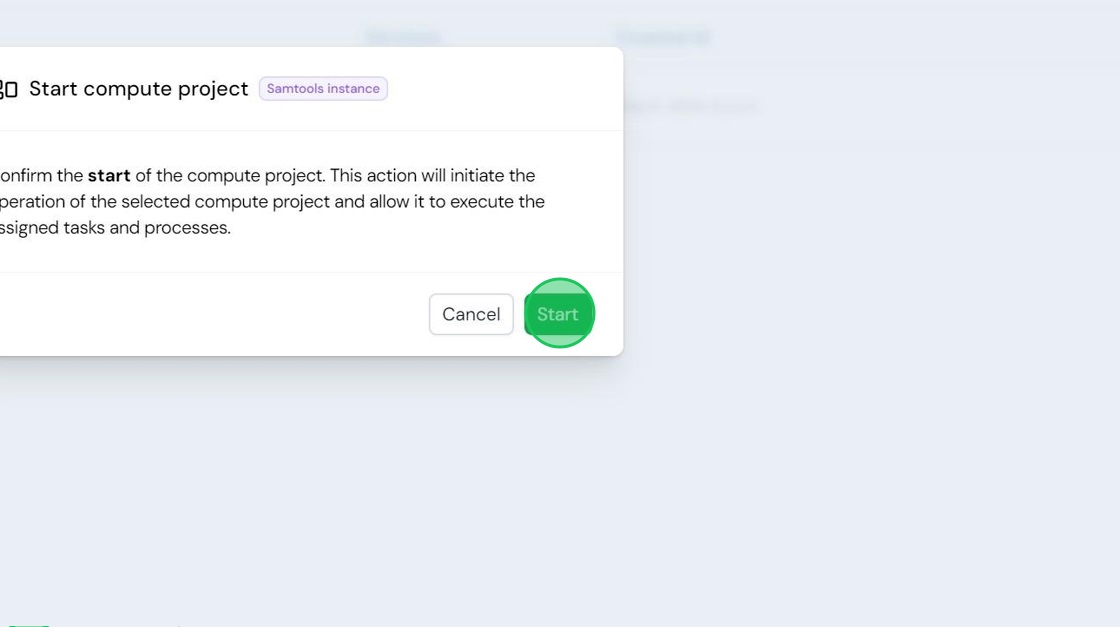
Task: Click the small grey mark near the bottom edge
Action: click(x=179, y=626)
